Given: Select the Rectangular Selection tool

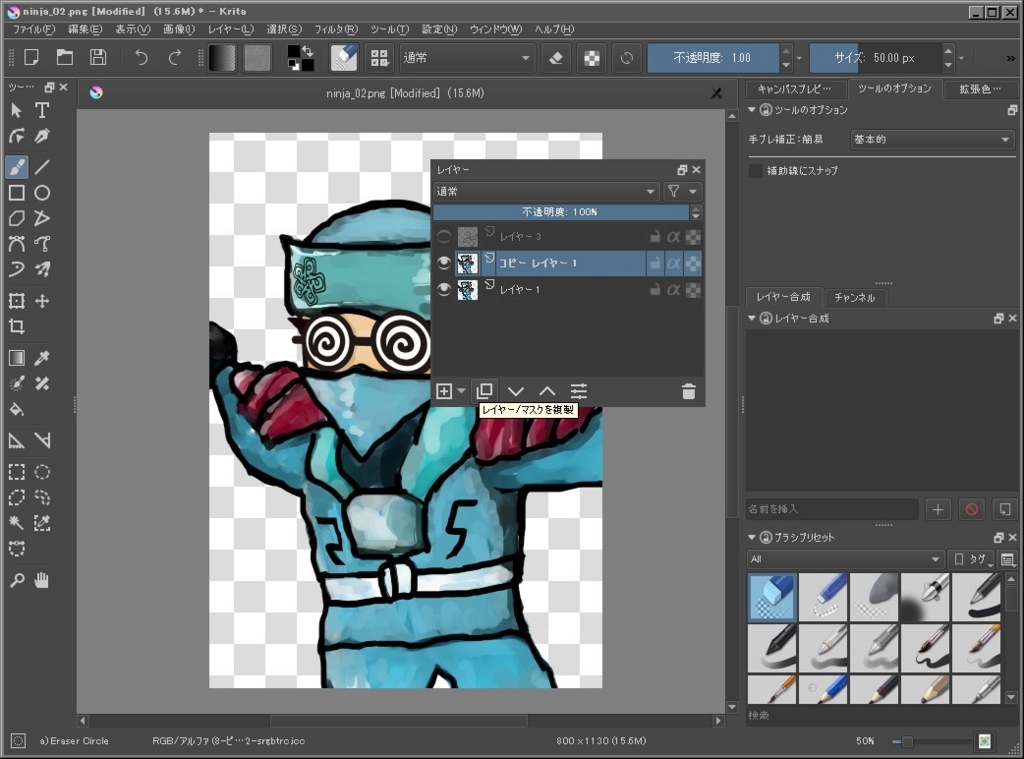Looking at the screenshot, I should pos(16,472).
